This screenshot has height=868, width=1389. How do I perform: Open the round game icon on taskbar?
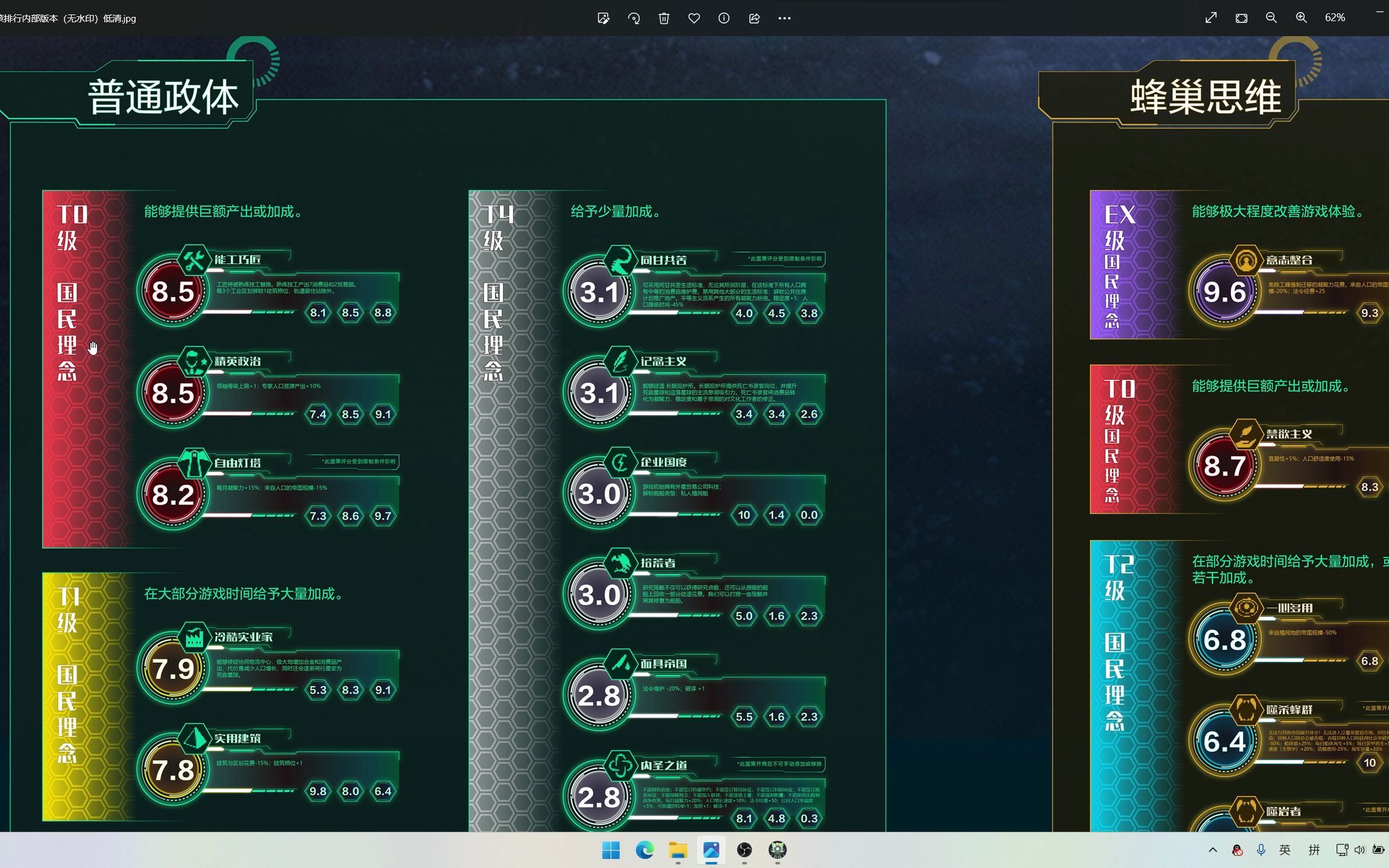point(778,850)
